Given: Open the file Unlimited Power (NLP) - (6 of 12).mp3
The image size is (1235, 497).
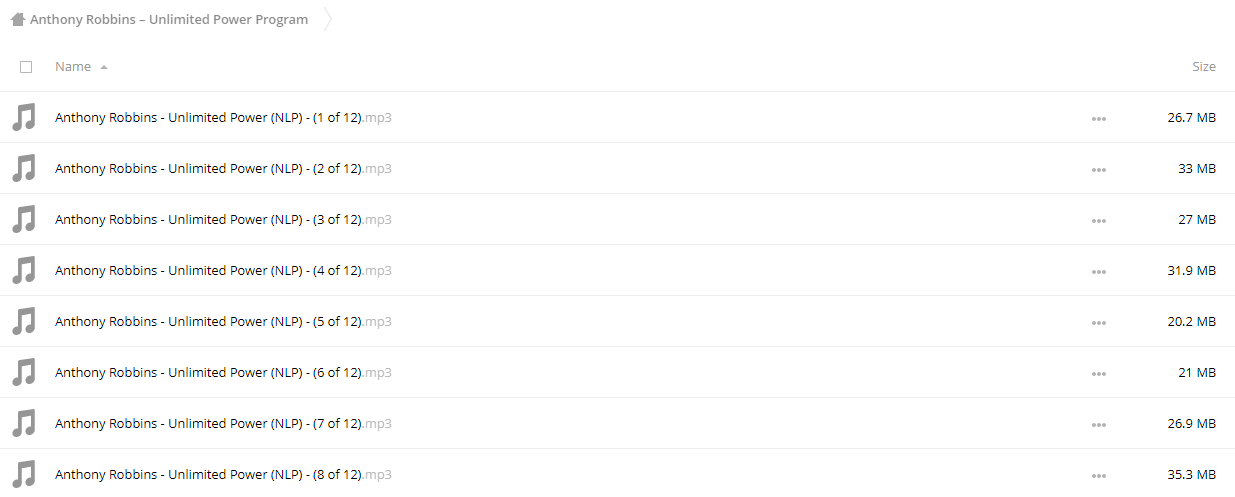Looking at the screenshot, I should click(223, 372).
